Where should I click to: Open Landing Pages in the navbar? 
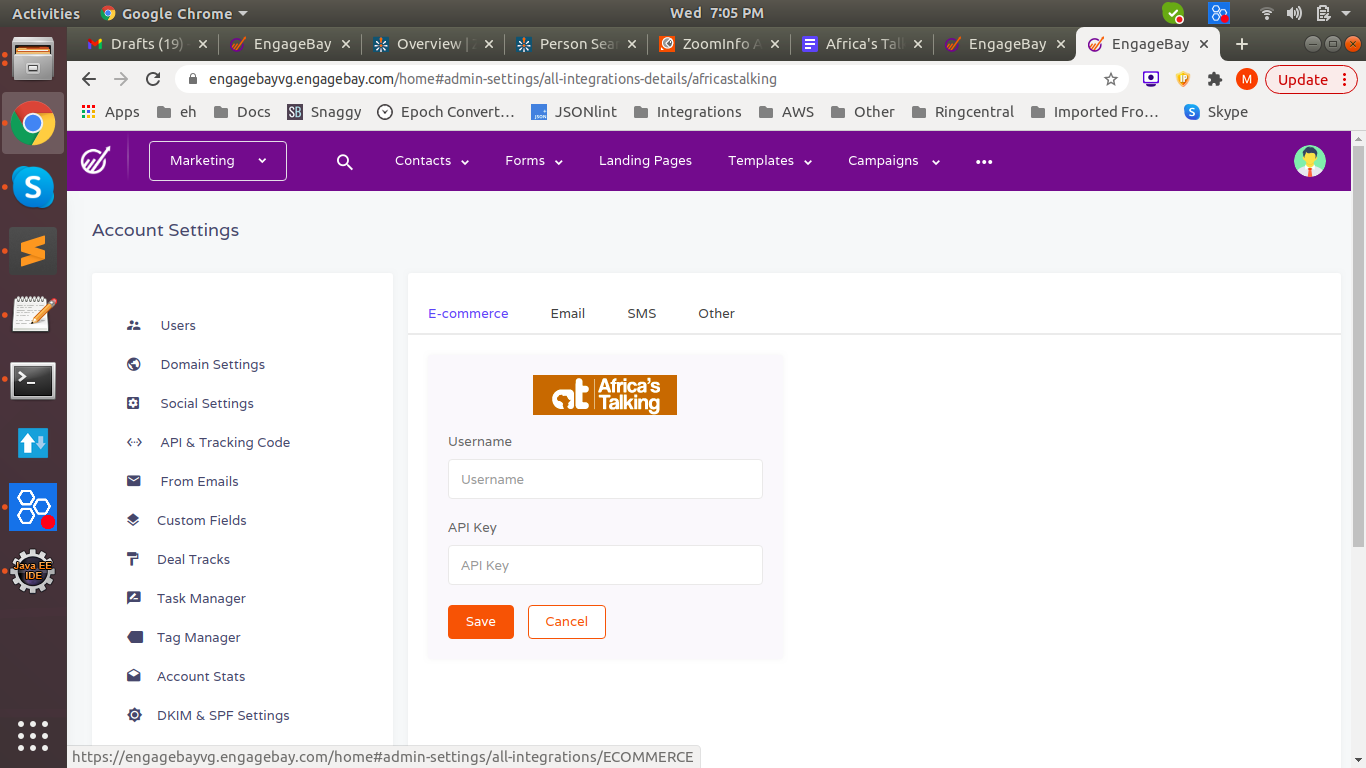coord(645,161)
